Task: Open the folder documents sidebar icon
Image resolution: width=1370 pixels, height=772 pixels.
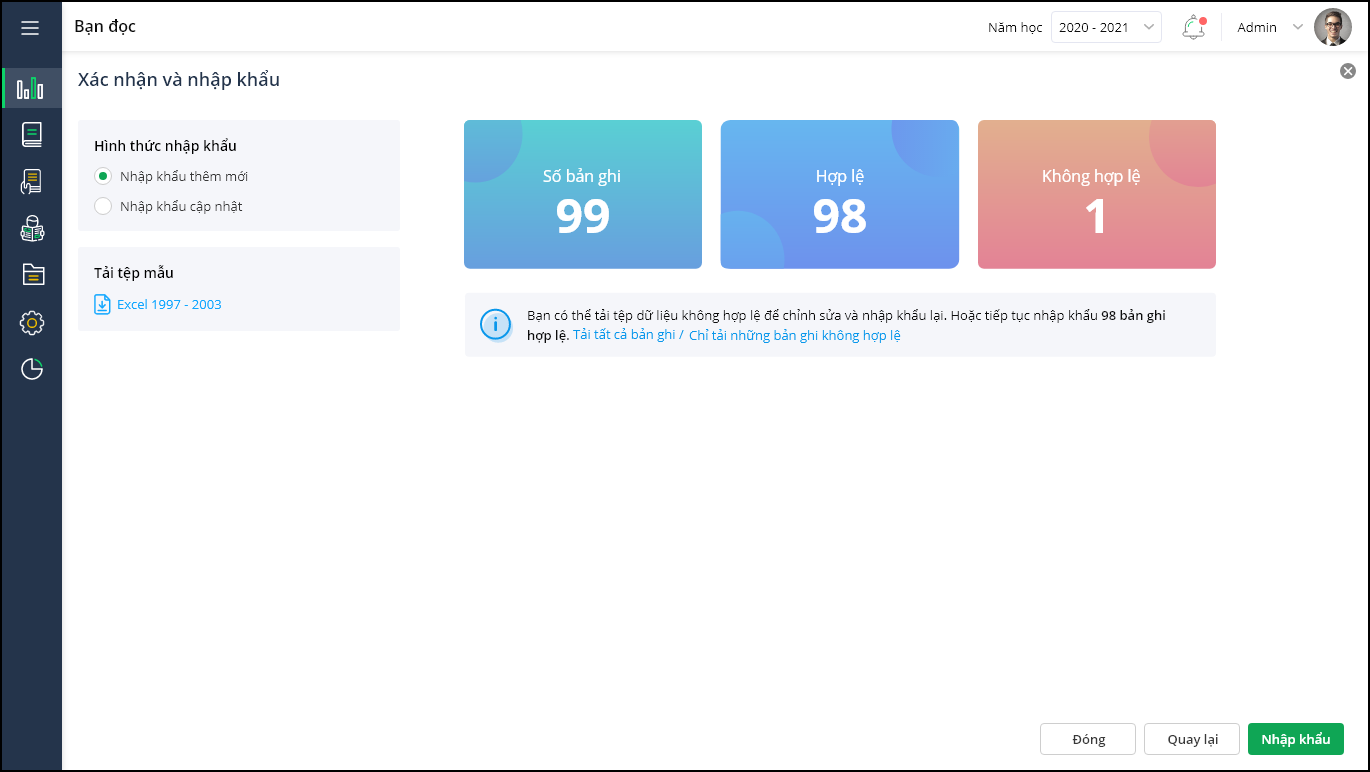Action: [x=32, y=275]
